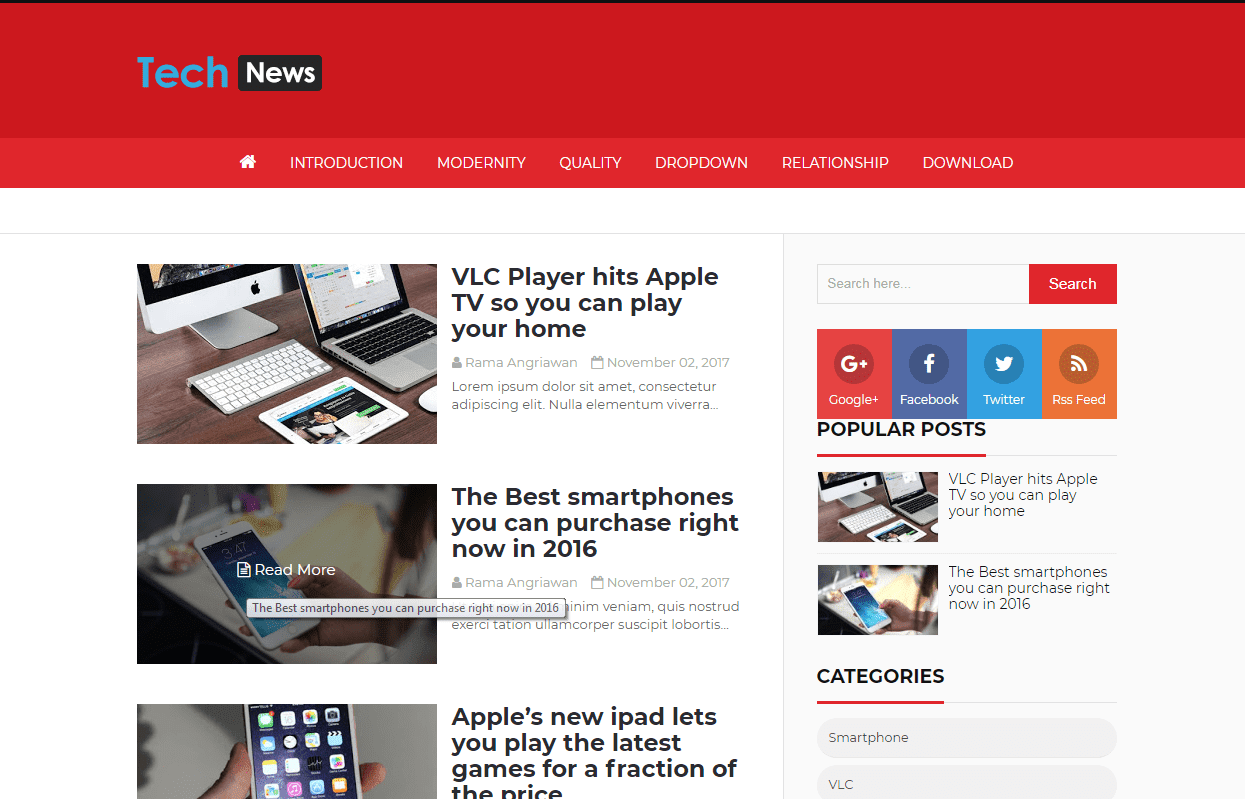The width and height of the screenshot is (1245, 799).
Task: Open Twitter social icon
Action: point(1004,374)
